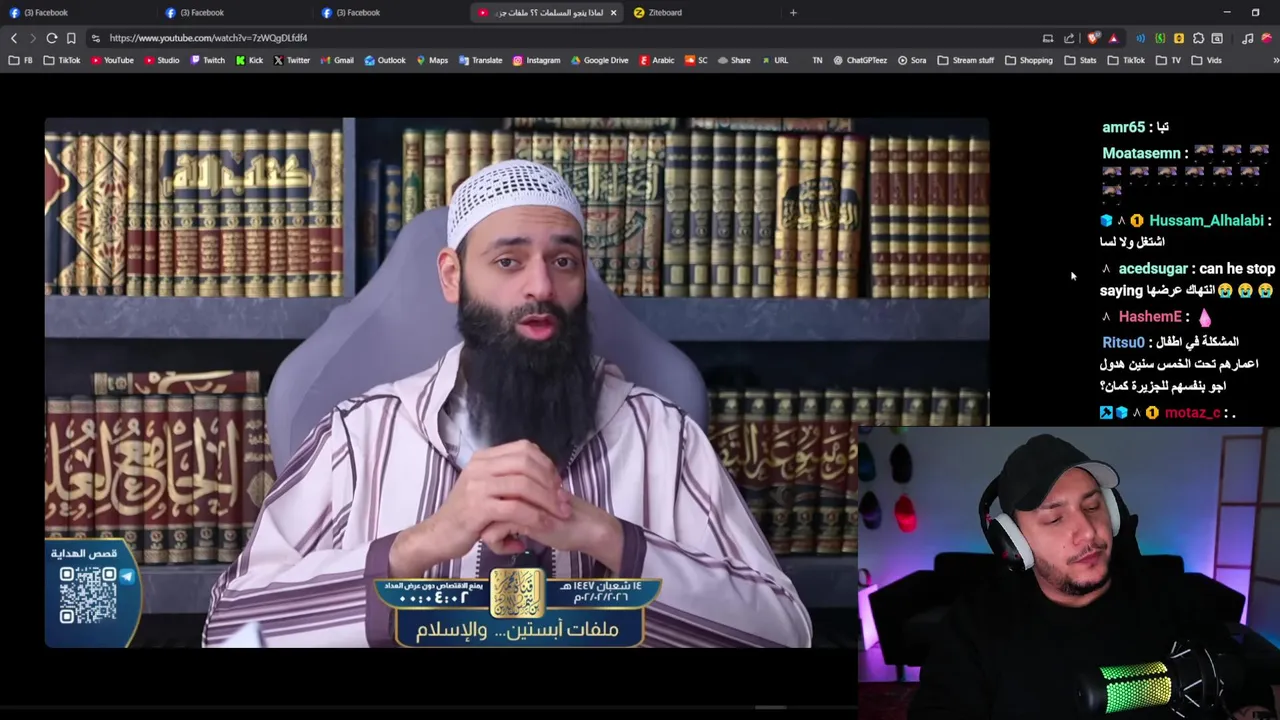Click the browser forward arrow
This screenshot has width=1280, height=720.
tap(33, 38)
